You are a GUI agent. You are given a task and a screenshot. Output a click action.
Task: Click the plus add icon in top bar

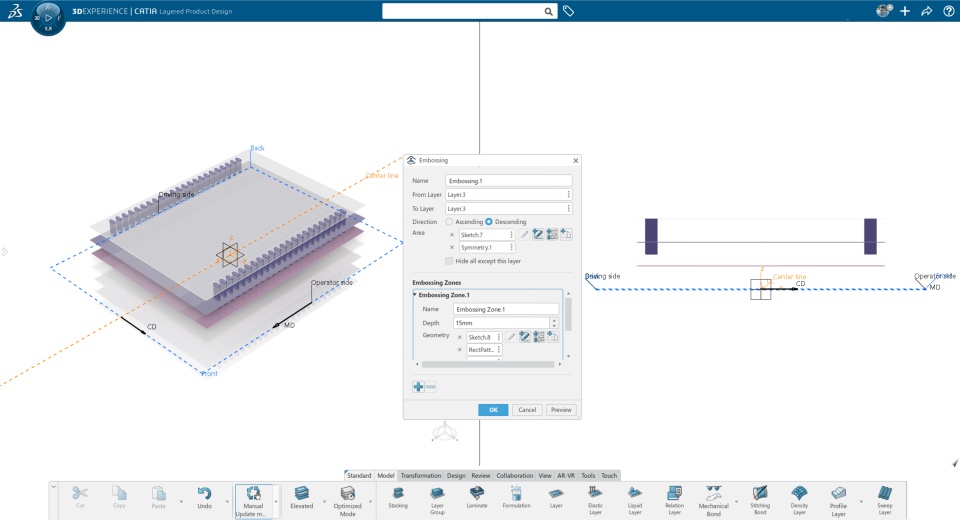pyautogui.click(x=905, y=11)
